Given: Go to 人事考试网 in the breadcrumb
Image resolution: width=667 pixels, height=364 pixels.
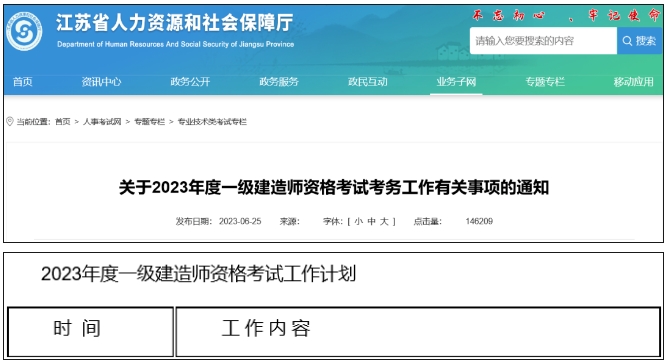Looking at the screenshot, I should click(x=102, y=122).
